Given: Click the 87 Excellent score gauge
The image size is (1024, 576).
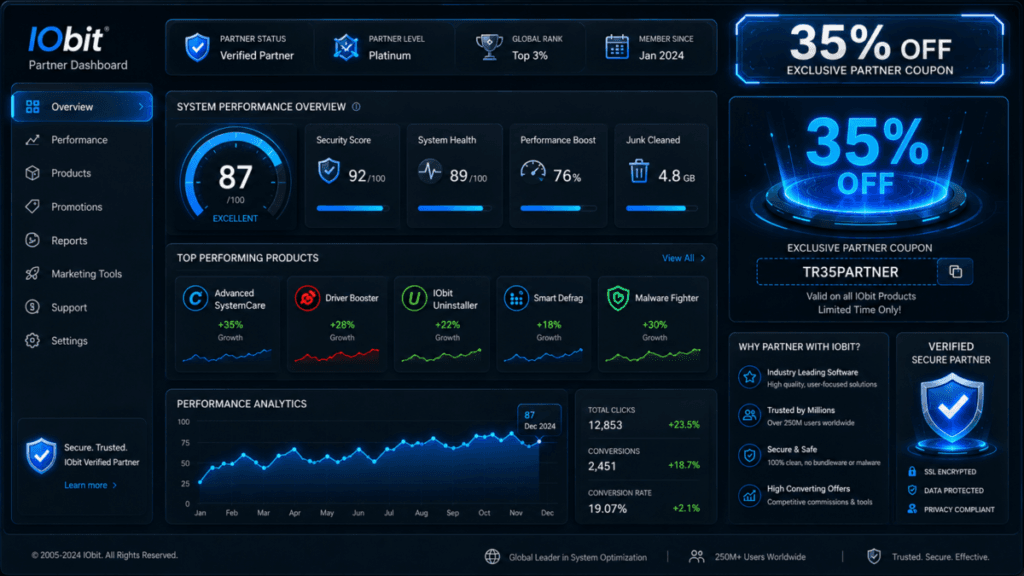Looking at the screenshot, I should click(x=235, y=176).
